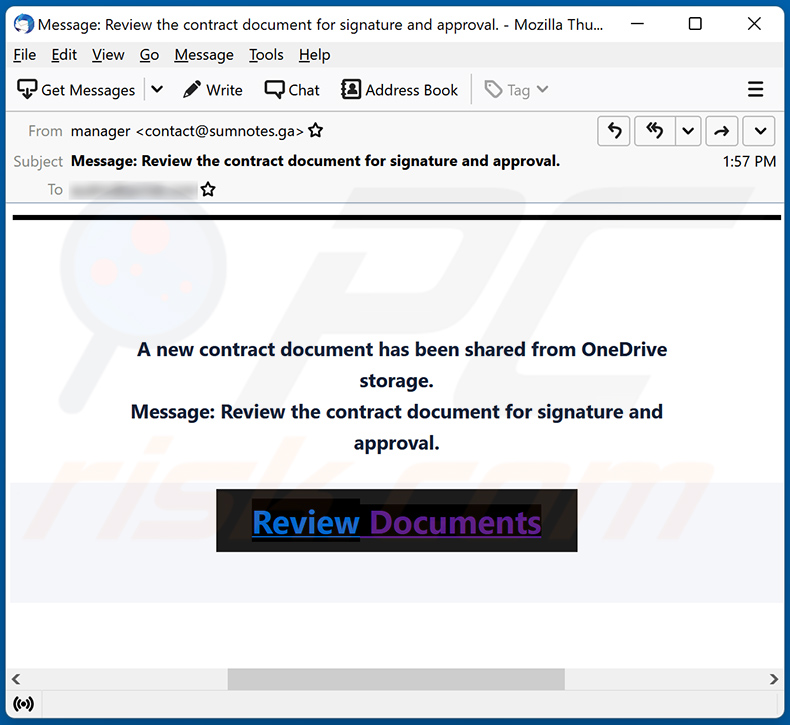
Task: Reply to the sender using reply arrow
Action: (x=614, y=131)
